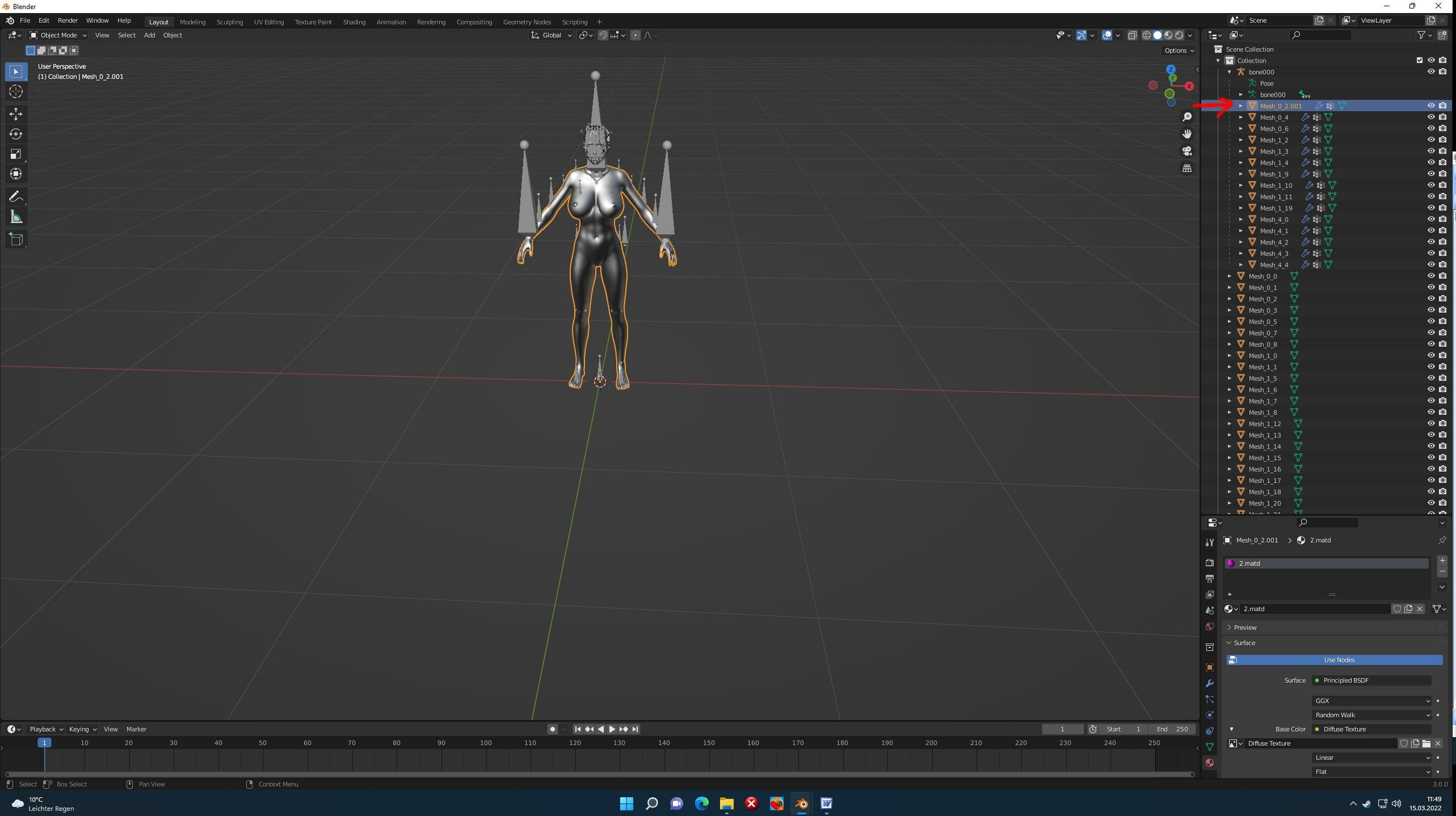Open Tool properties tab
Image resolution: width=1456 pixels, height=816 pixels.
coord(1210,542)
